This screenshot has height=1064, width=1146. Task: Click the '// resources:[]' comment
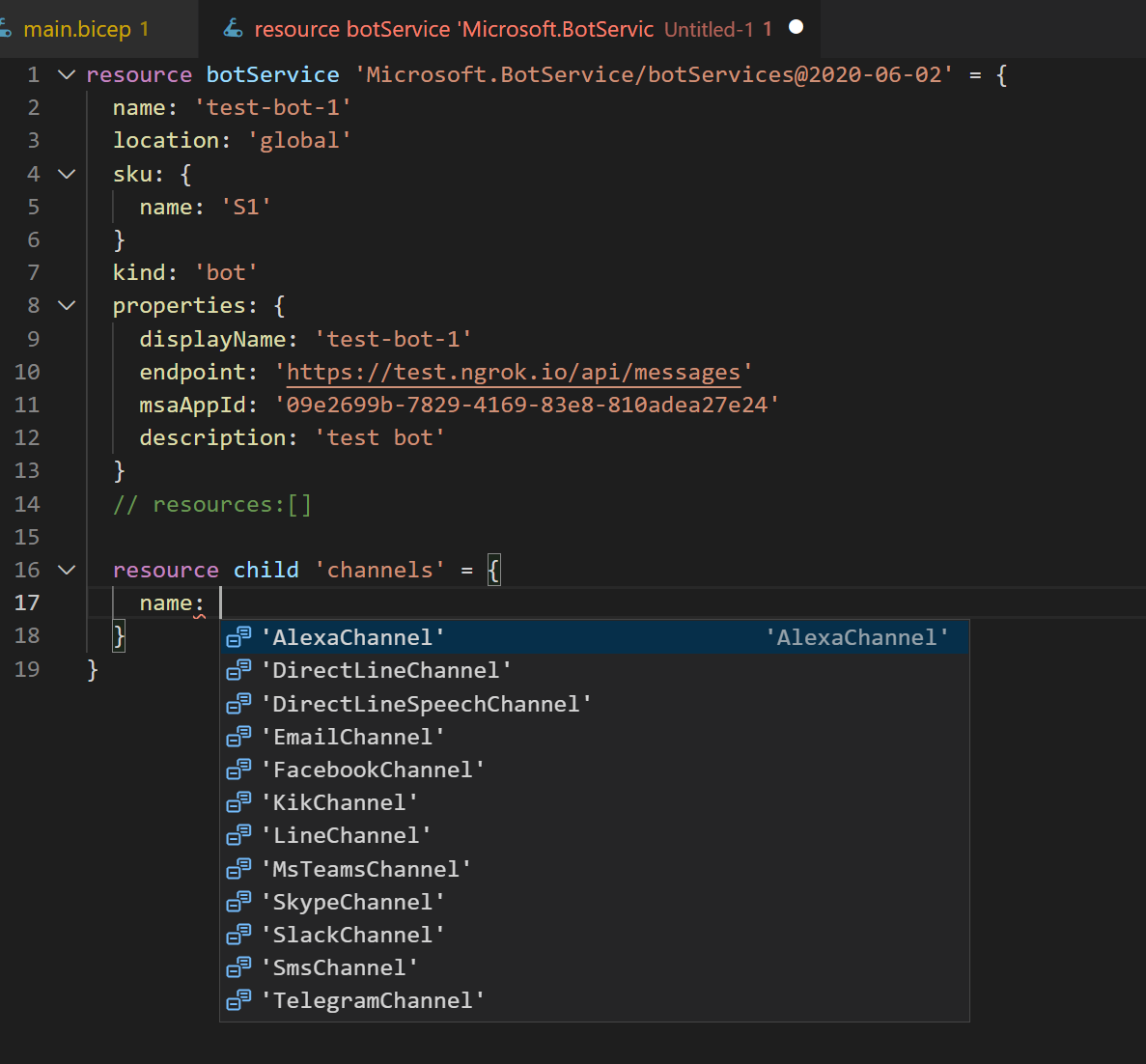pos(212,504)
